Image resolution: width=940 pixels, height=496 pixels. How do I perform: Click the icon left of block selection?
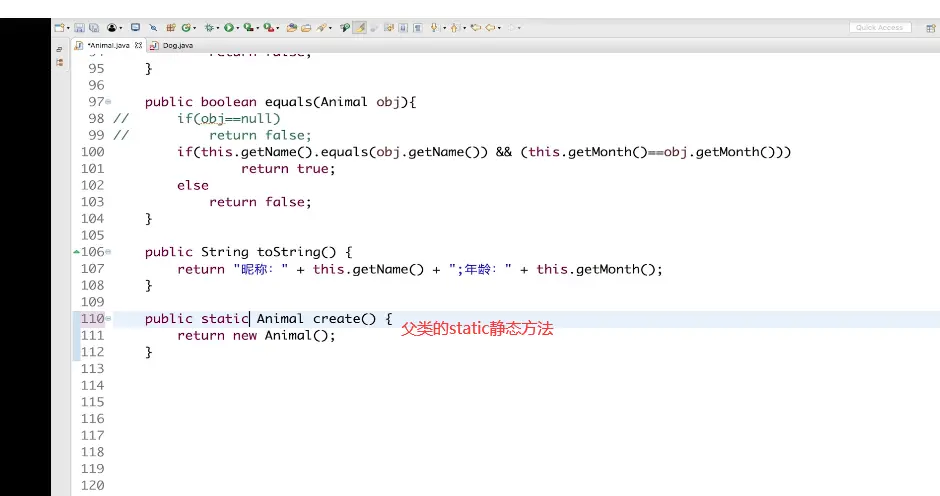click(389, 28)
